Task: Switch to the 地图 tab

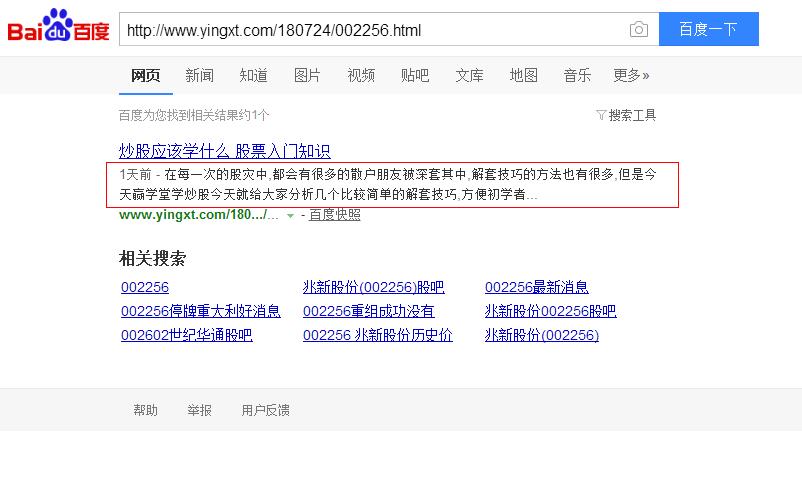Action: (523, 76)
